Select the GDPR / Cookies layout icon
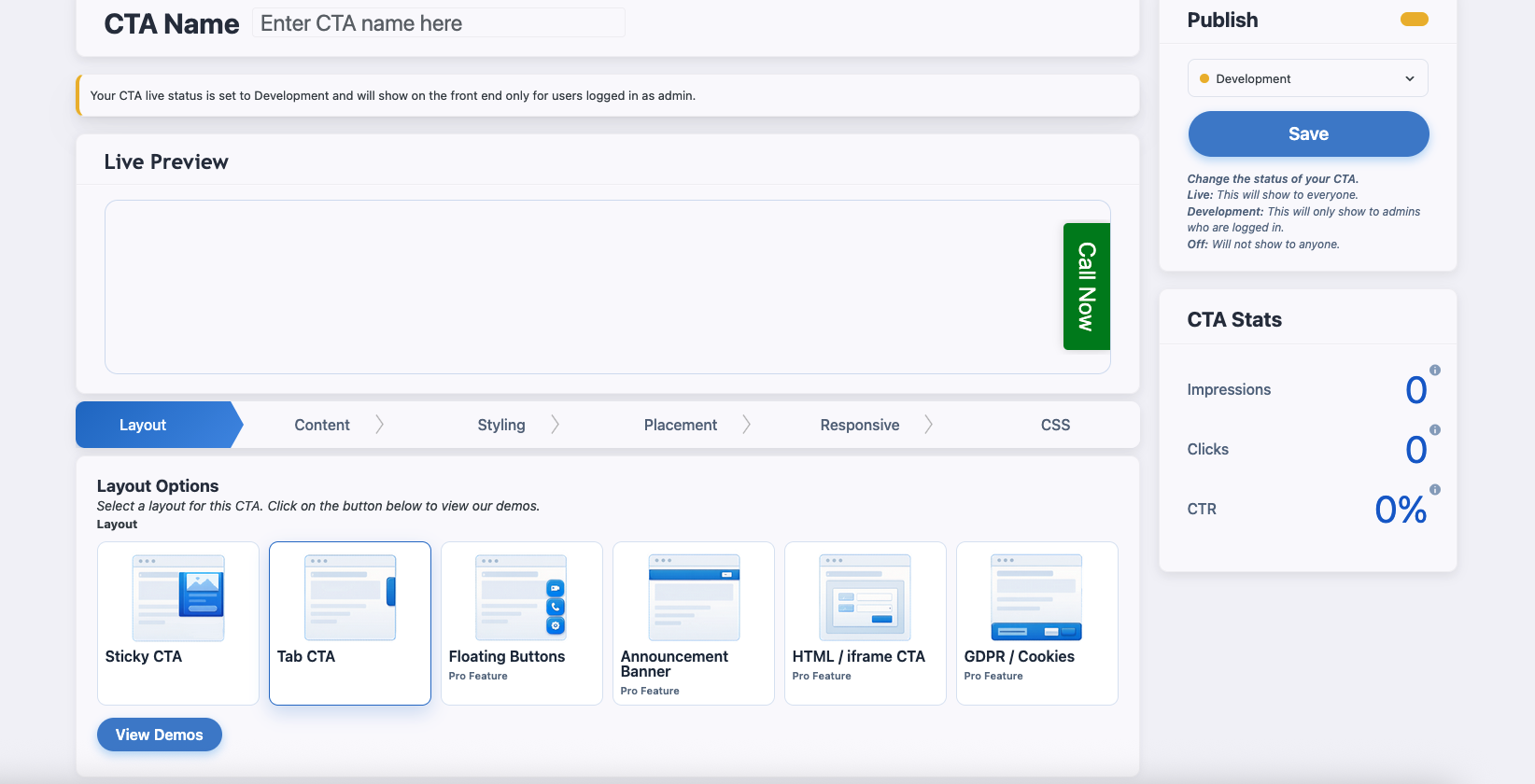Image resolution: width=1535 pixels, height=784 pixels. tap(1036, 597)
